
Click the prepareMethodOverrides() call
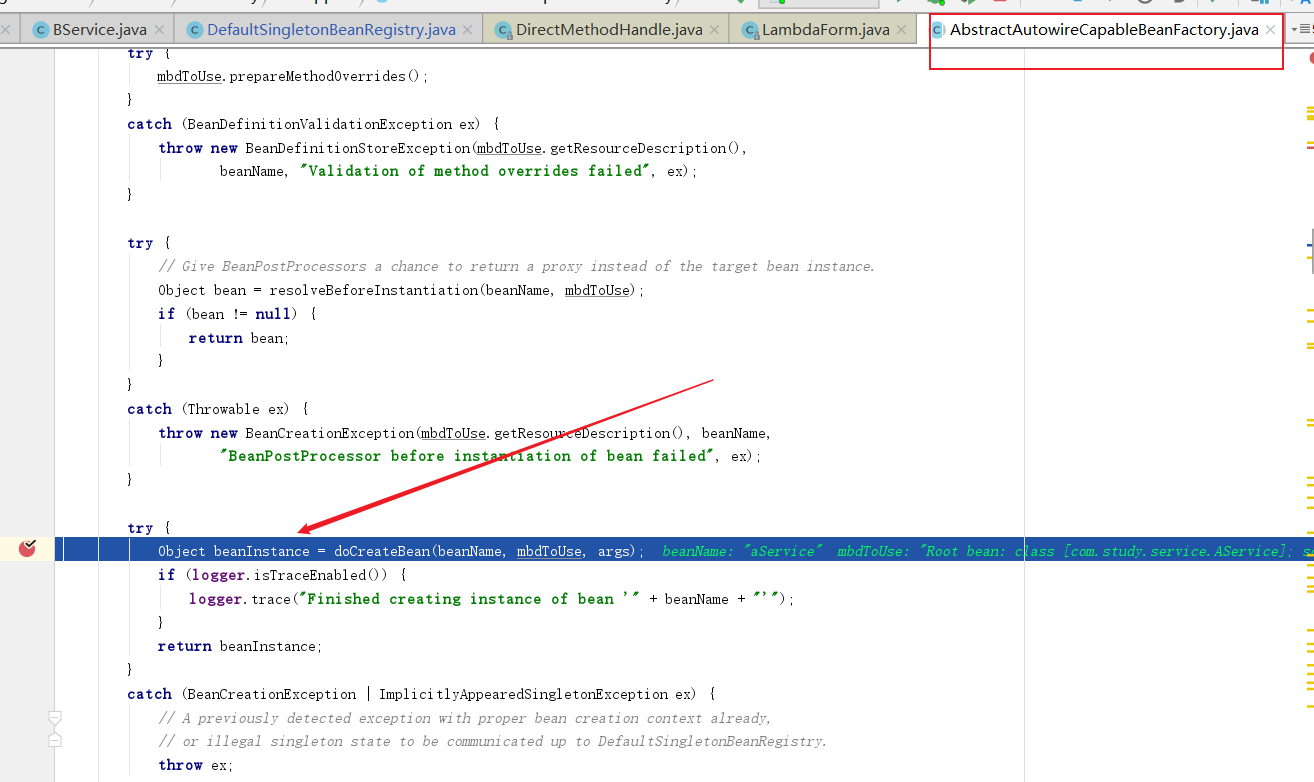pyautogui.click(x=328, y=76)
